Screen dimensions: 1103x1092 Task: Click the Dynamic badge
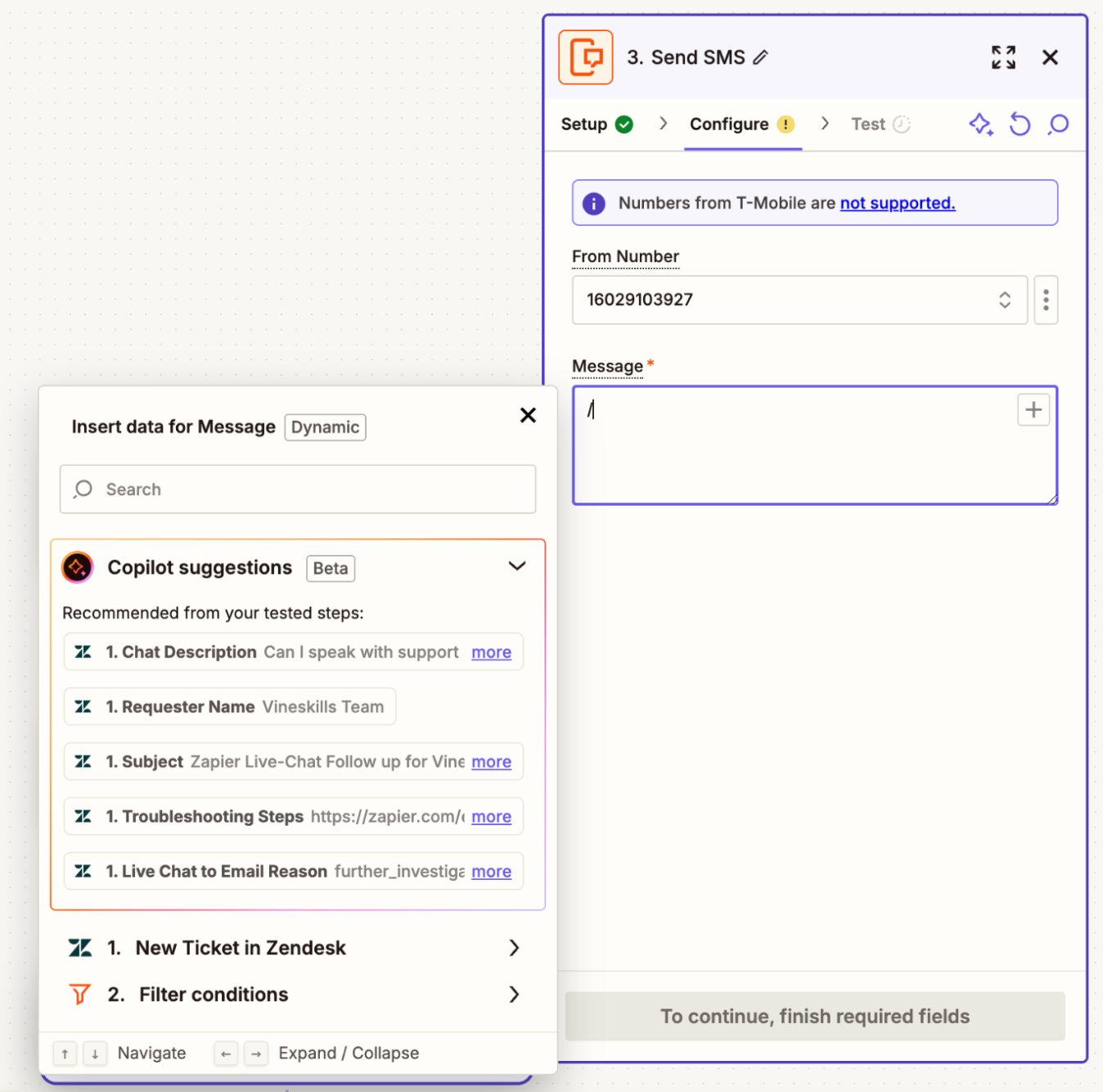click(x=325, y=427)
